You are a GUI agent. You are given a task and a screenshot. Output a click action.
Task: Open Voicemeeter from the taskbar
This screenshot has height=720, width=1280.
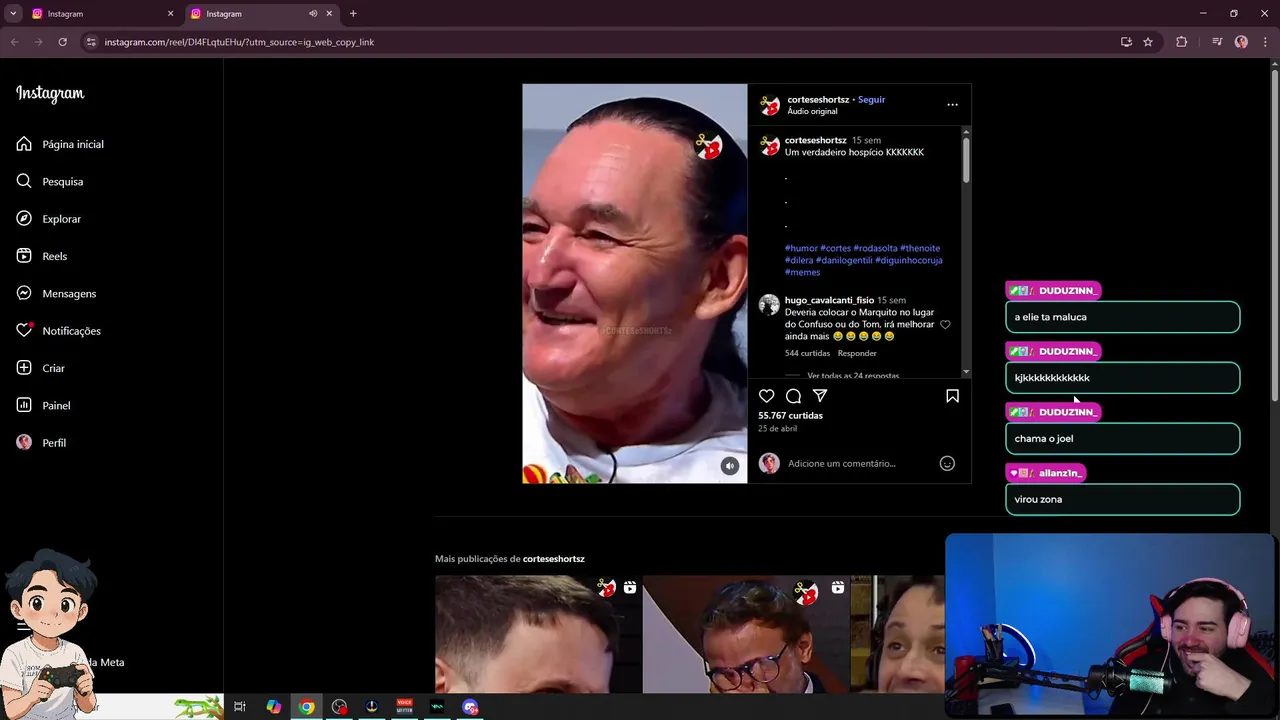tap(404, 707)
